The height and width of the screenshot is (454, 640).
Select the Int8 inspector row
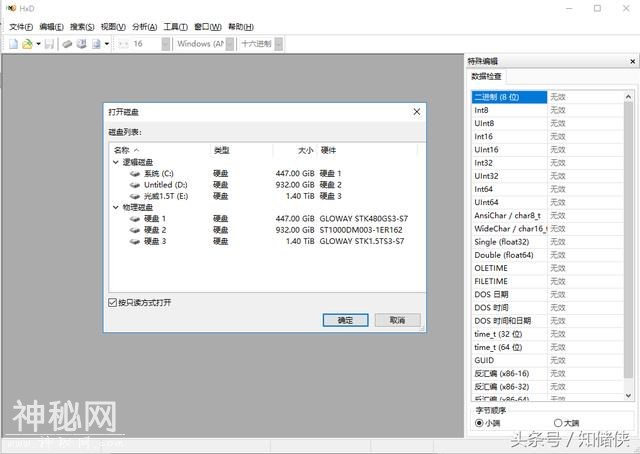(547, 110)
